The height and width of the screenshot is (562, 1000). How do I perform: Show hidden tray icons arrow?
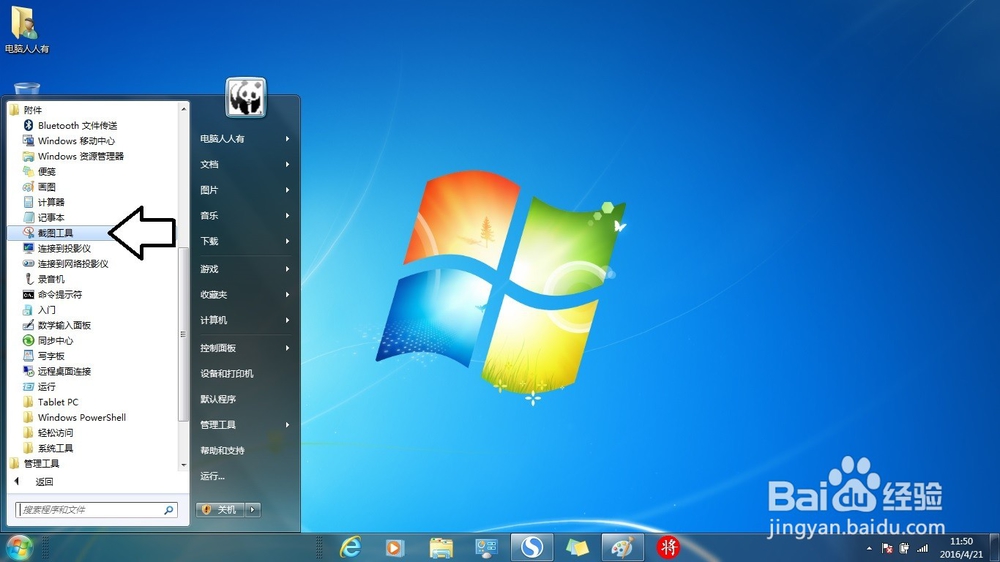coord(869,549)
